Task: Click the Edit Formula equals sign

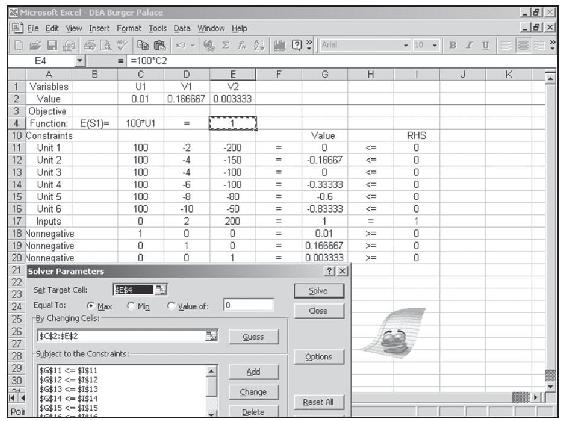Action: [x=121, y=61]
